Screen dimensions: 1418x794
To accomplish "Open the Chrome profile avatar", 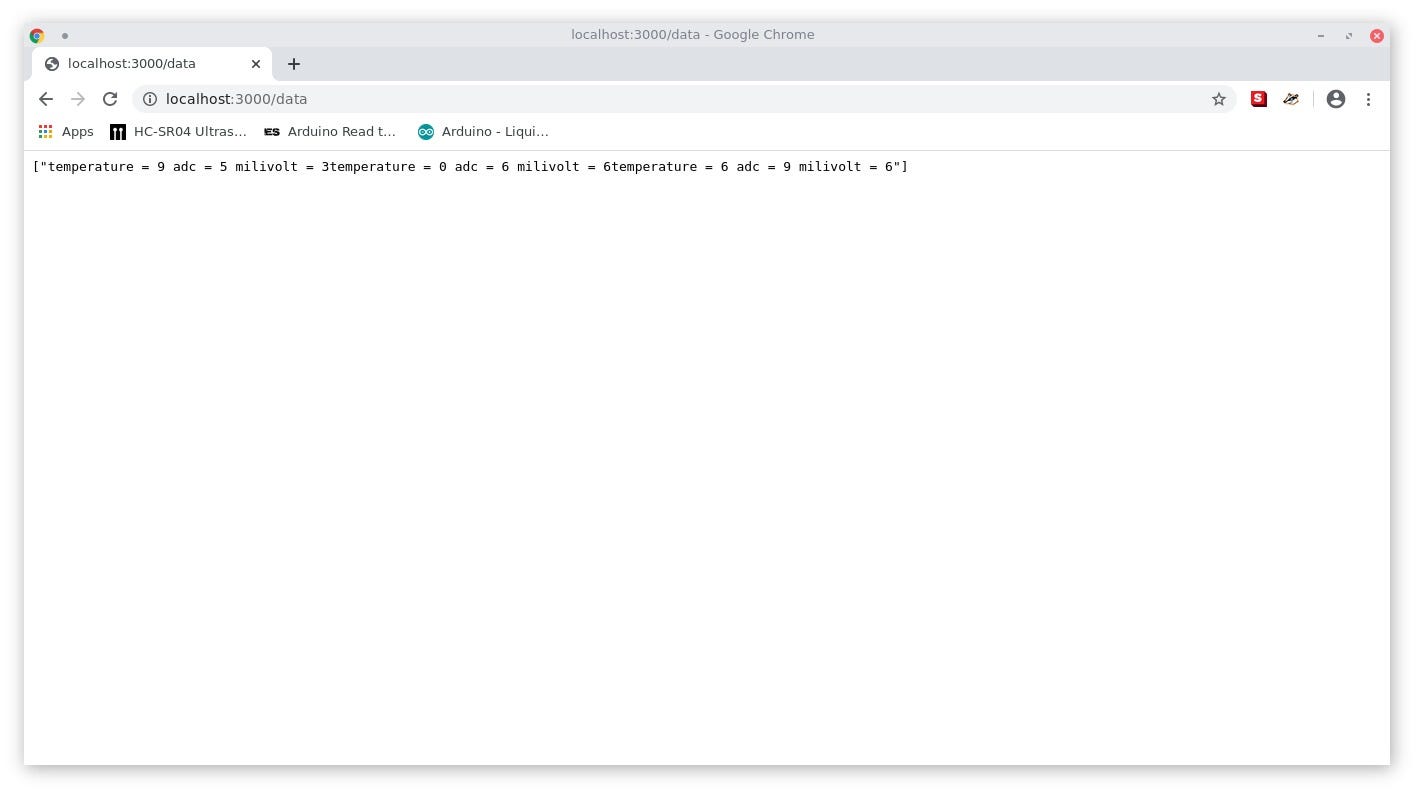I will point(1335,99).
